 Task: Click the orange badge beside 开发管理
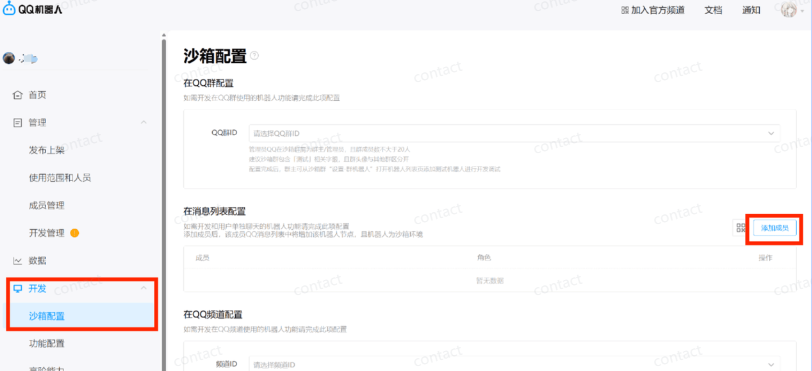[x=74, y=233]
